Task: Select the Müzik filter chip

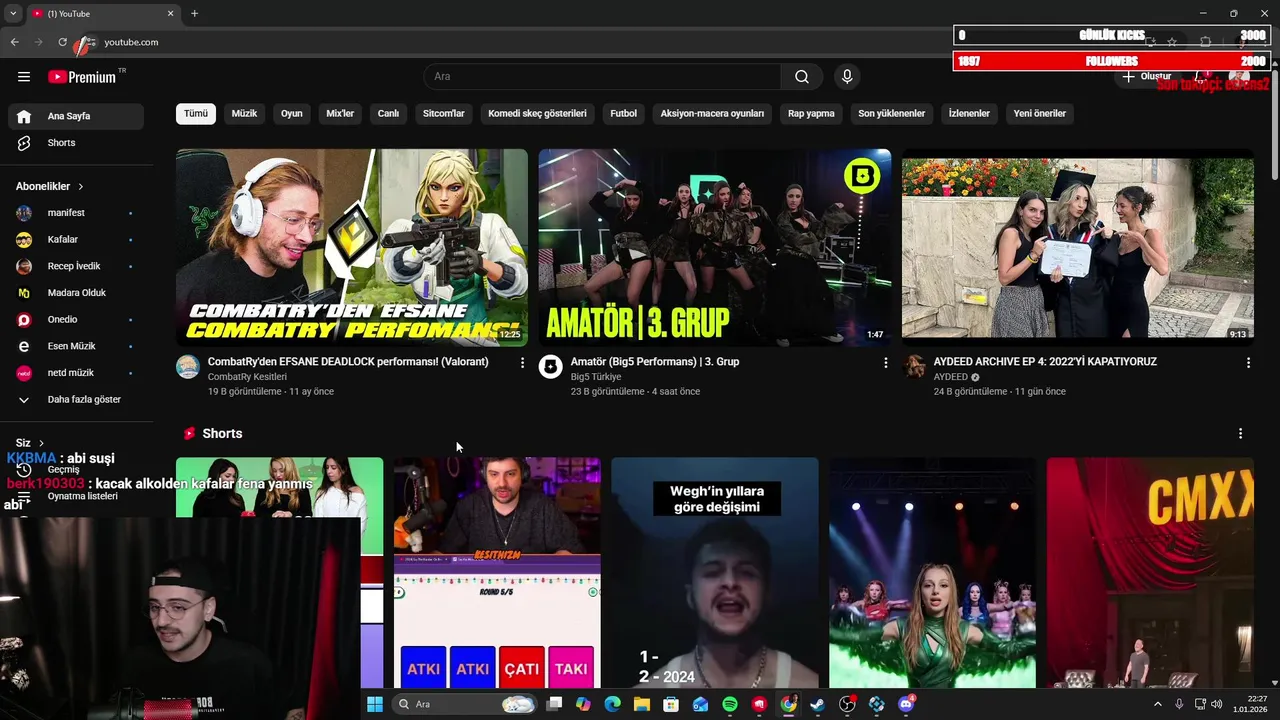Action: coord(244,113)
